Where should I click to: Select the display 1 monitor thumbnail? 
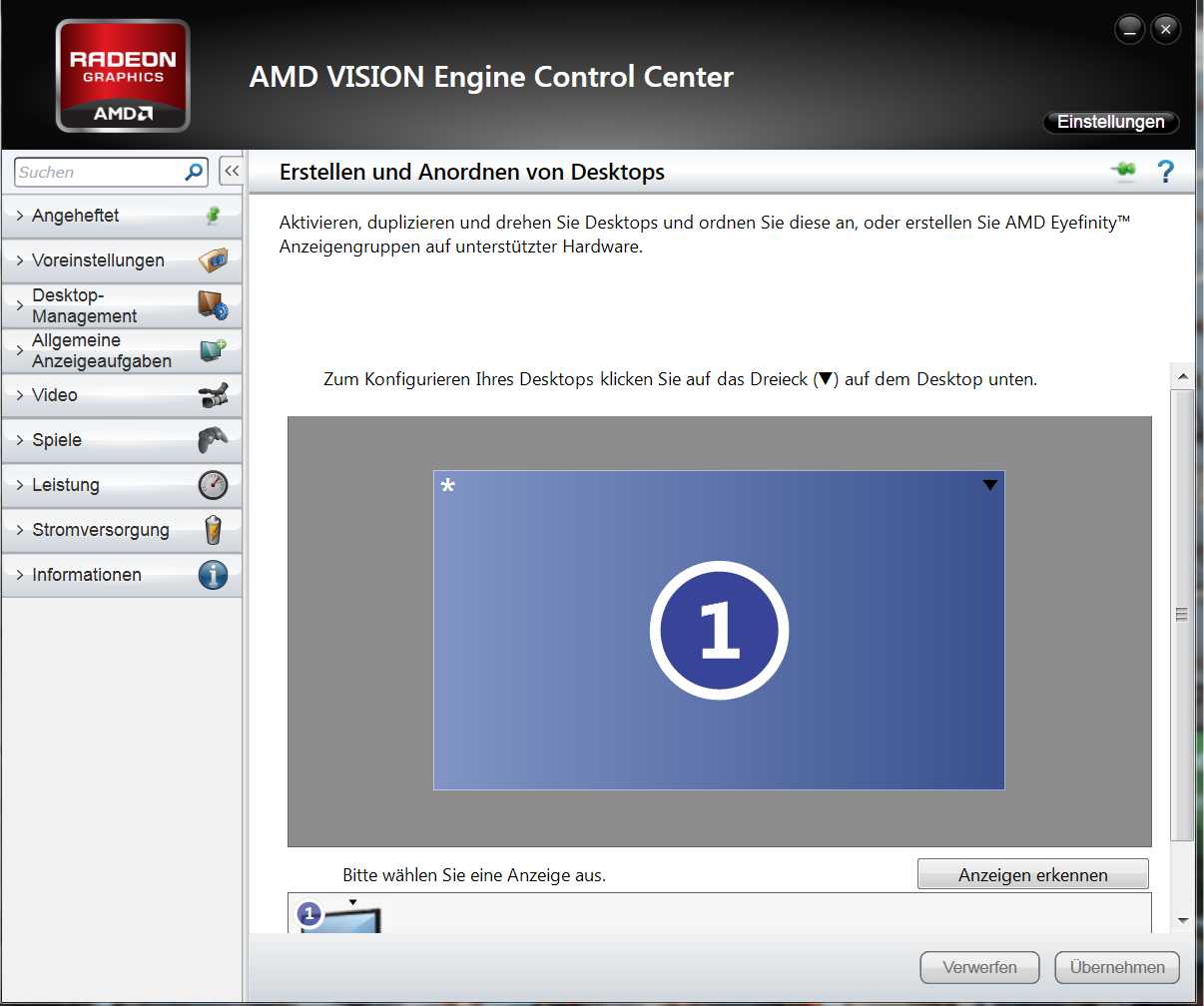[x=340, y=918]
